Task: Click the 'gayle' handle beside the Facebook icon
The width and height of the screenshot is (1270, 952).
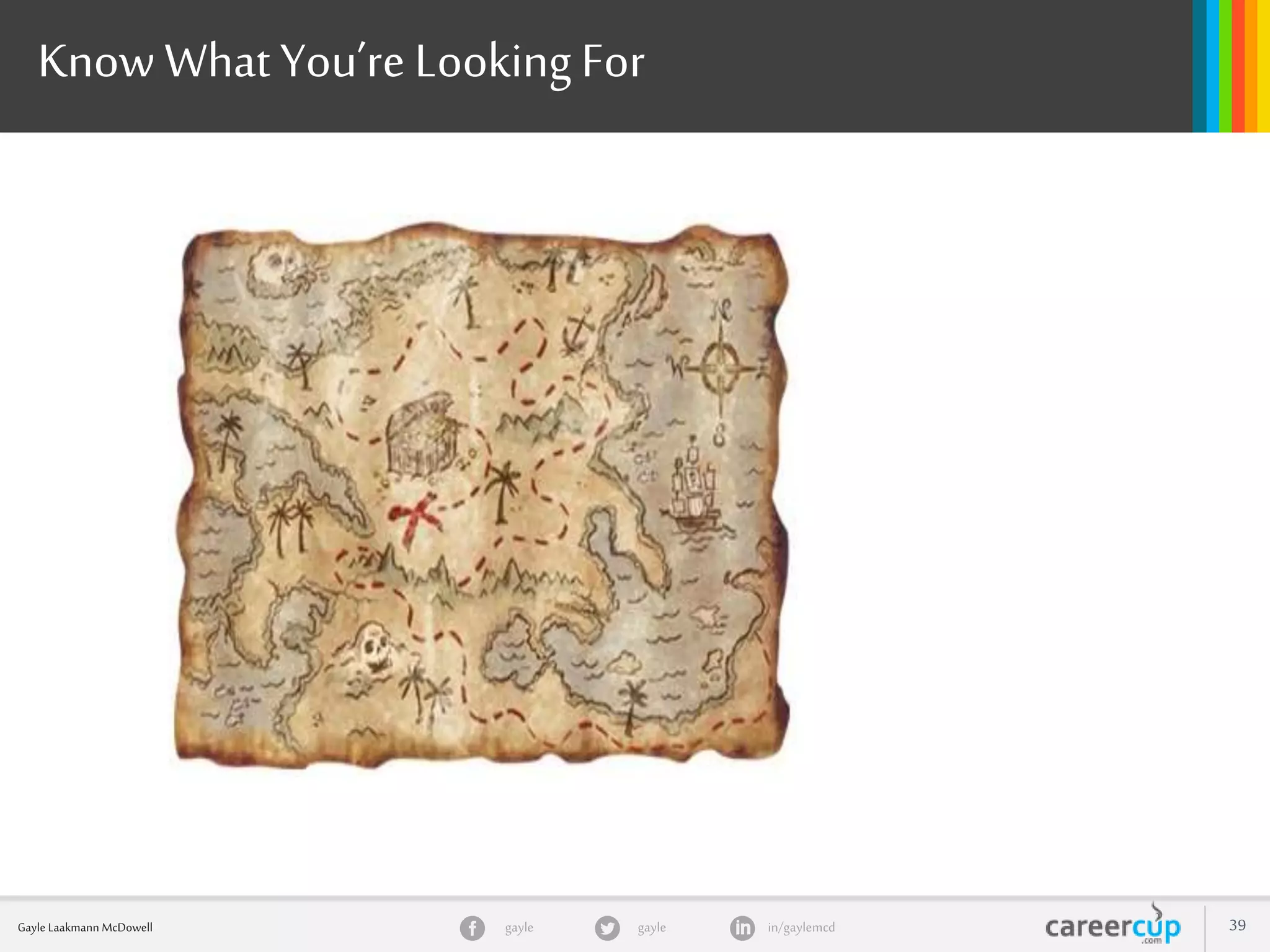Action: pos(519,927)
